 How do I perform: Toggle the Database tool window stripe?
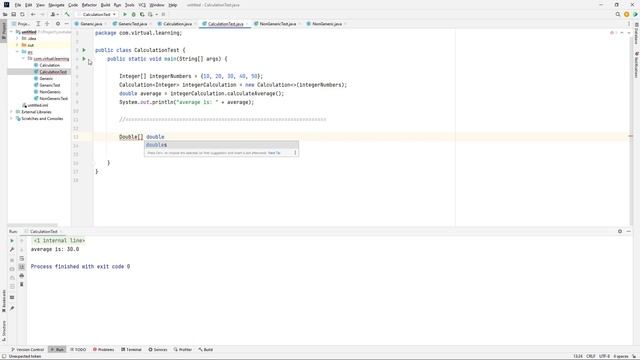(x=636, y=33)
